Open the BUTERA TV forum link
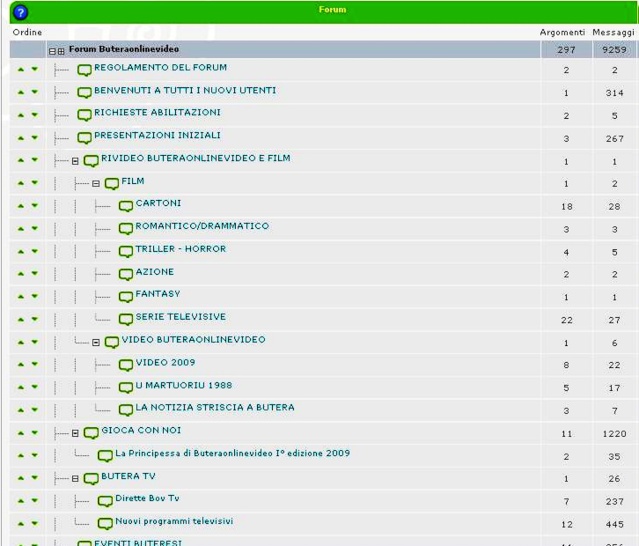Image resolution: width=639 pixels, height=546 pixels. tap(128, 476)
